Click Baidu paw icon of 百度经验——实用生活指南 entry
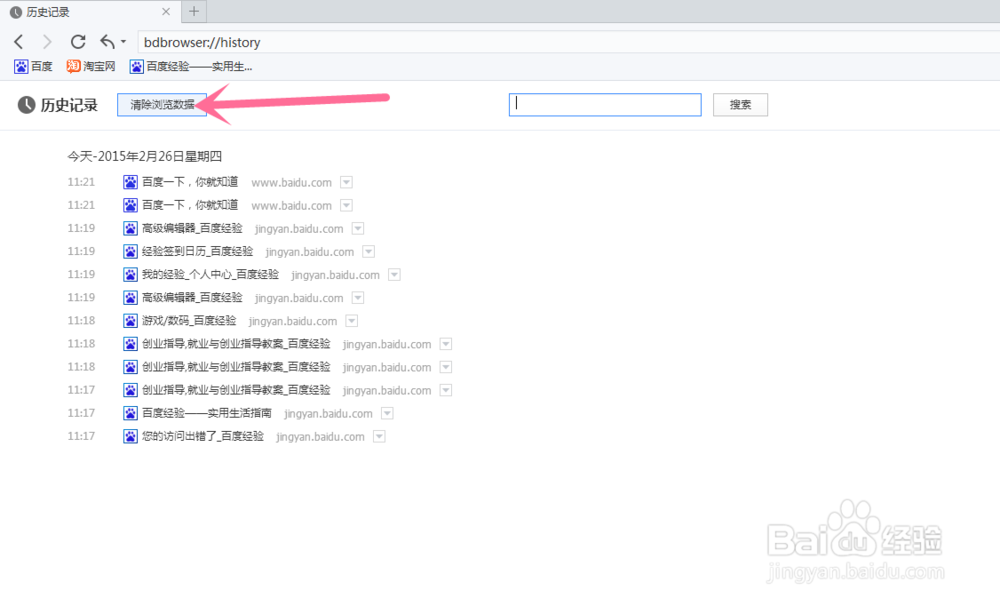This screenshot has width=1000, height=606. (130, 413)
